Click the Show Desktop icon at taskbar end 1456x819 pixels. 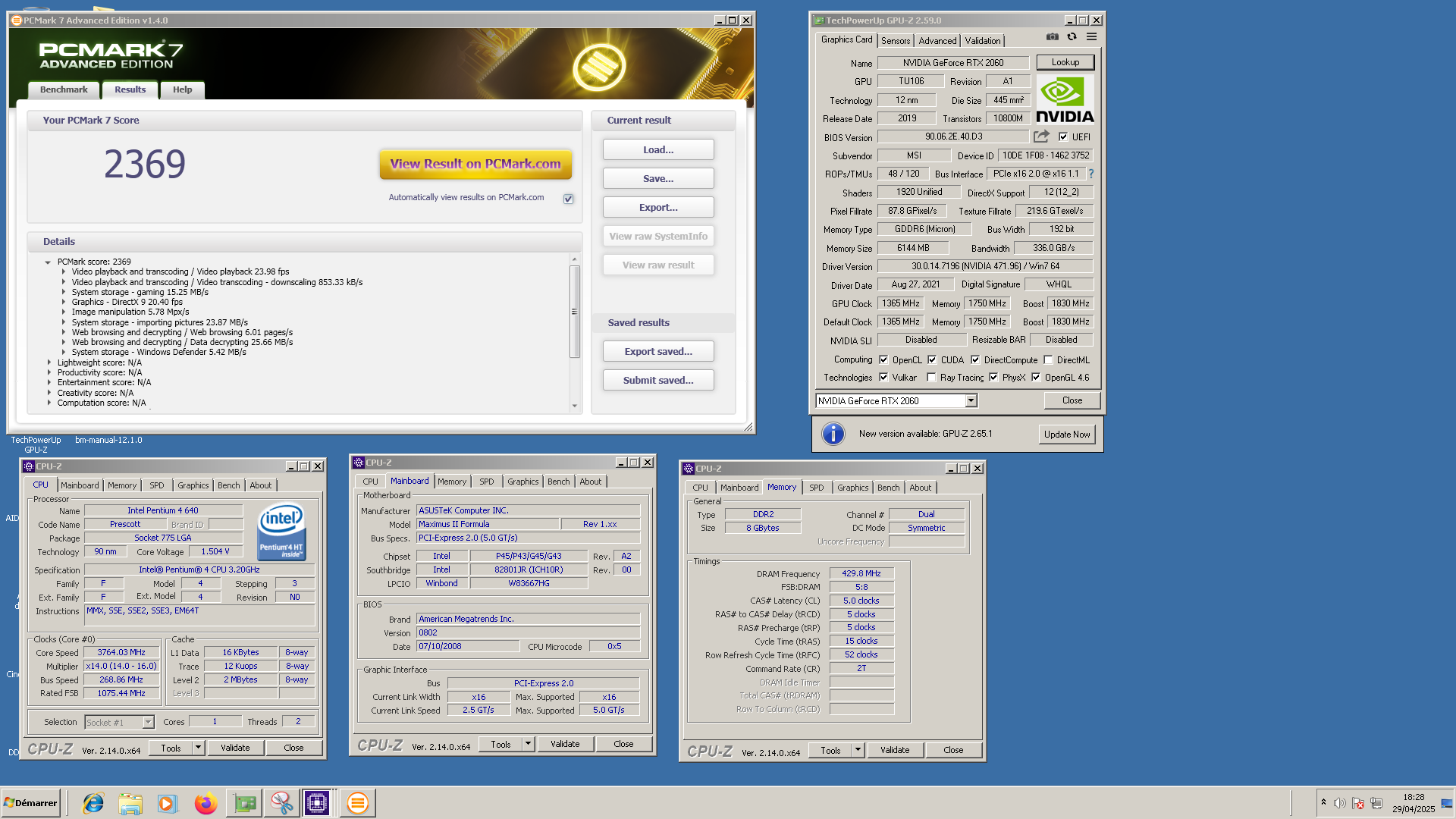(x=1447, y=803)
